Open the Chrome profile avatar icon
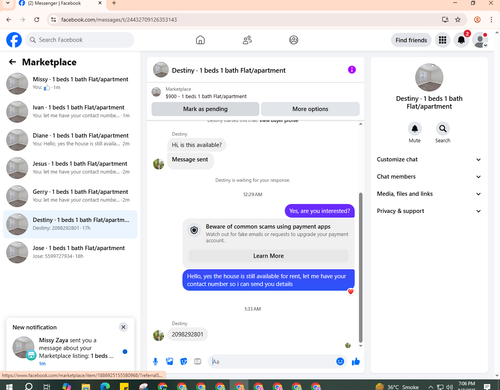The height and width of the screenshot is (390, 500). (x=477, y=20)
